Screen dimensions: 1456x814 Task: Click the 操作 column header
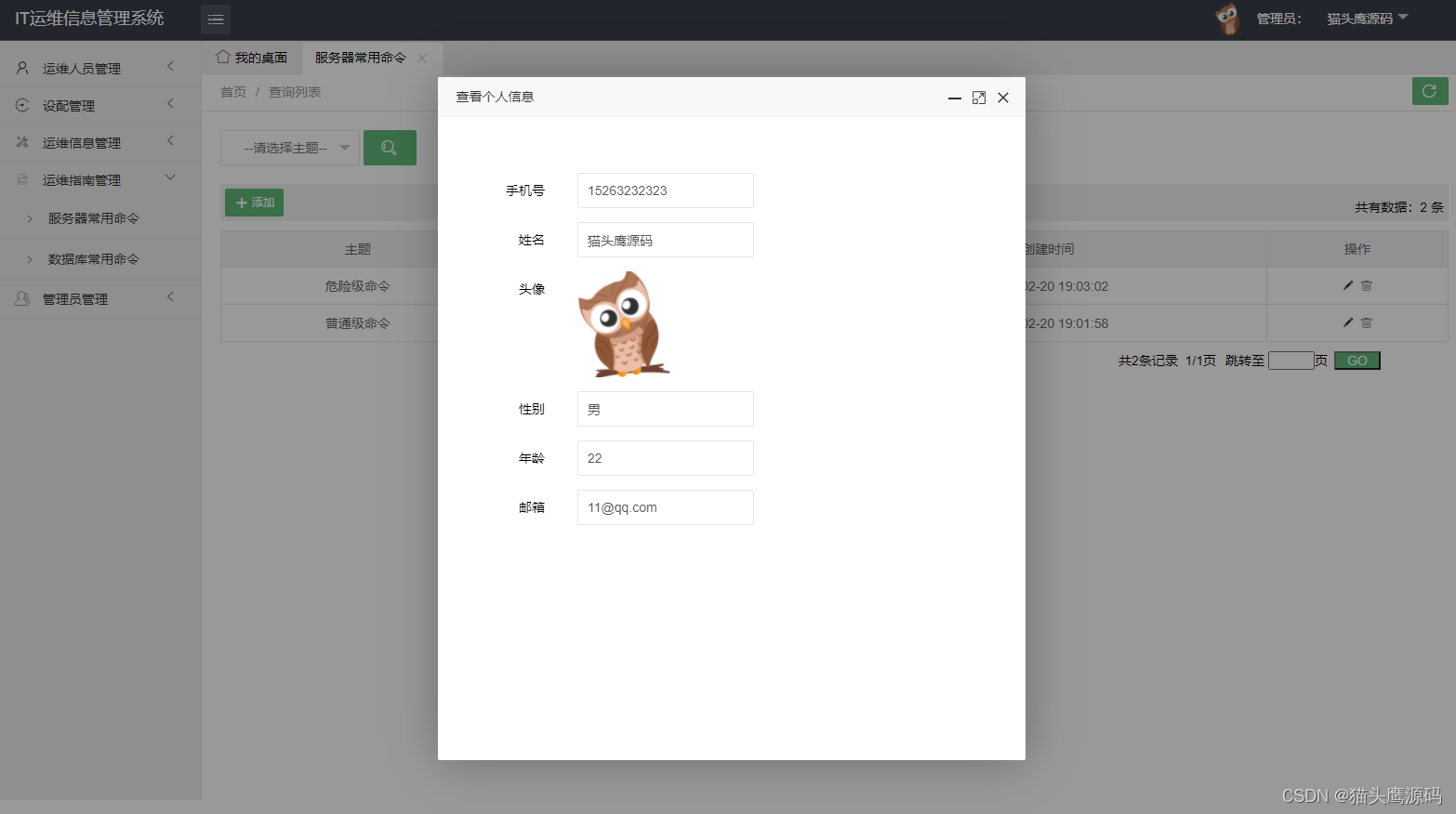tap(1357, 249)
